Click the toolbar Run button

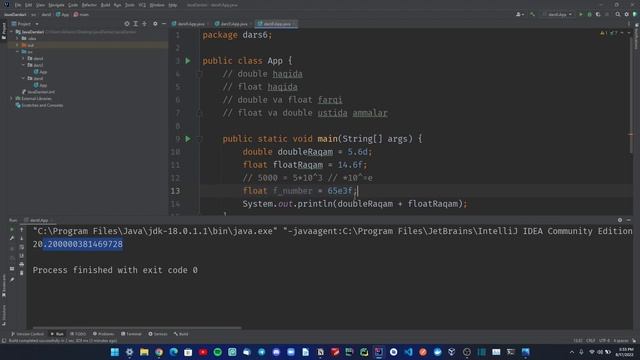[581, 14]
